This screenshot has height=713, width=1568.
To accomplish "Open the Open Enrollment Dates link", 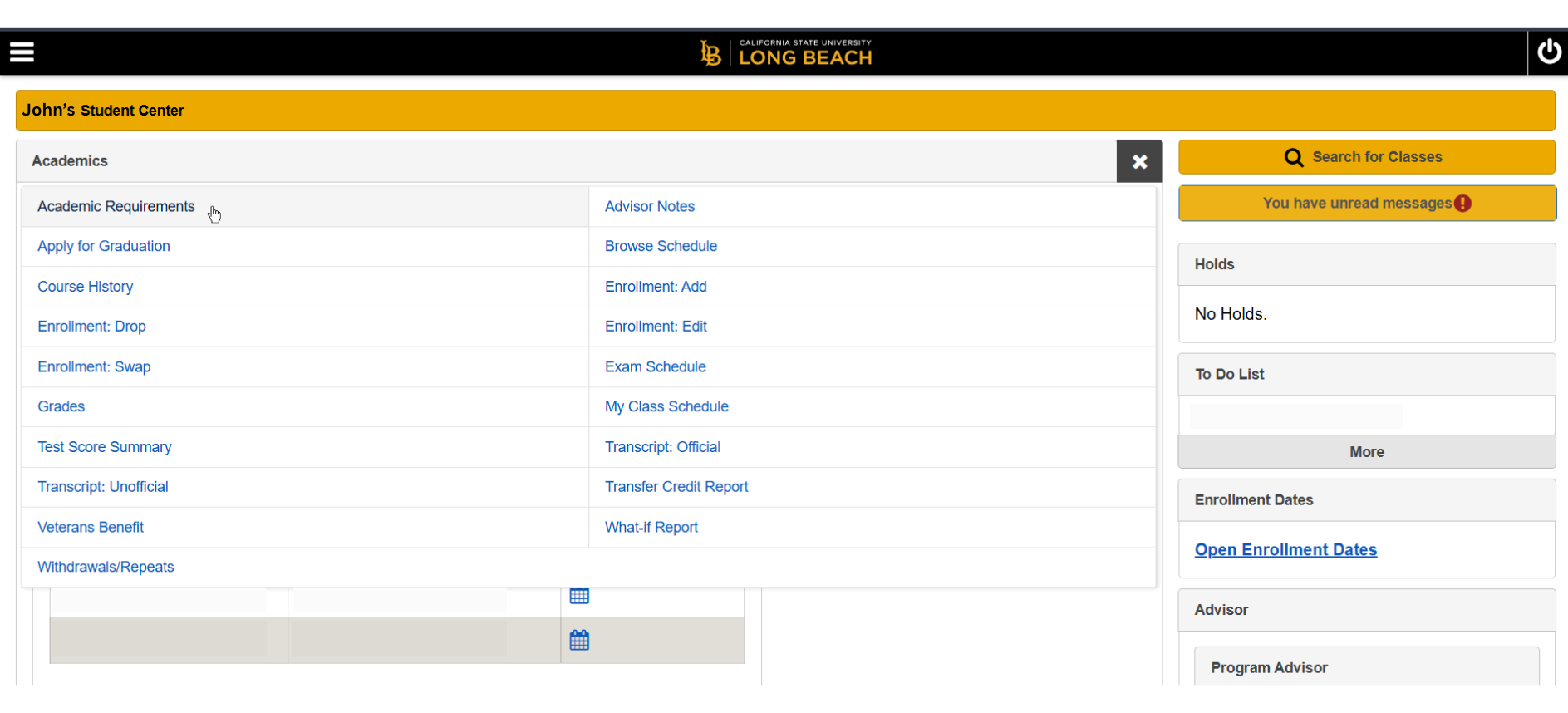I will pyautogui.click(x=1285, y=550).
